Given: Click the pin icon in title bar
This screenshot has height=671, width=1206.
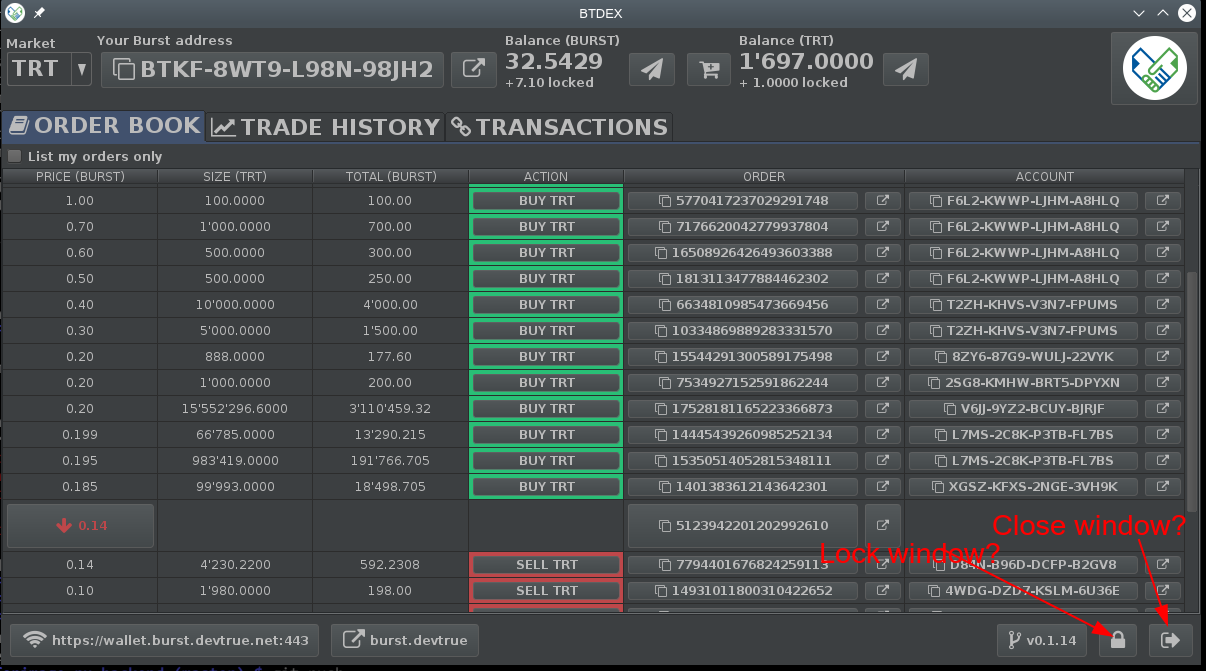Looking at the screenshot, I should (x=39, y=13).
